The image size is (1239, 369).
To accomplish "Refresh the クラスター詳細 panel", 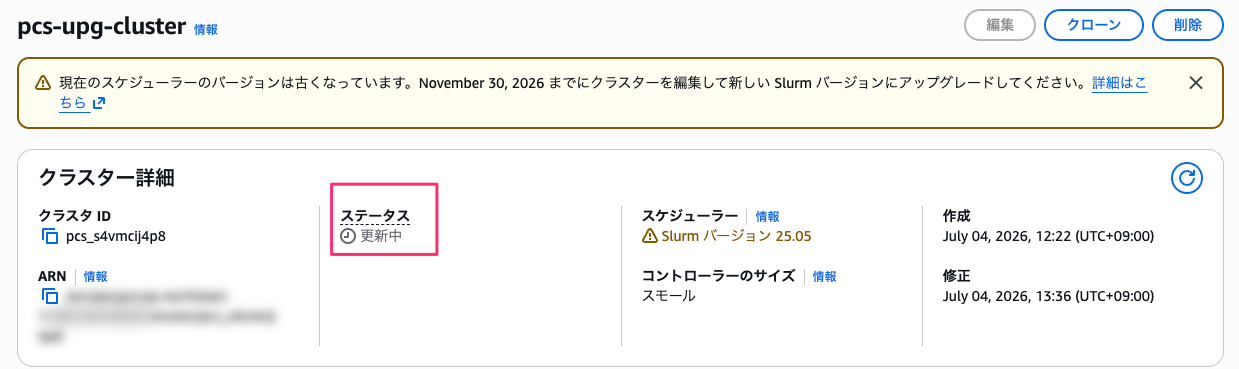I will pyautogui.click(x=1186, y=178).
